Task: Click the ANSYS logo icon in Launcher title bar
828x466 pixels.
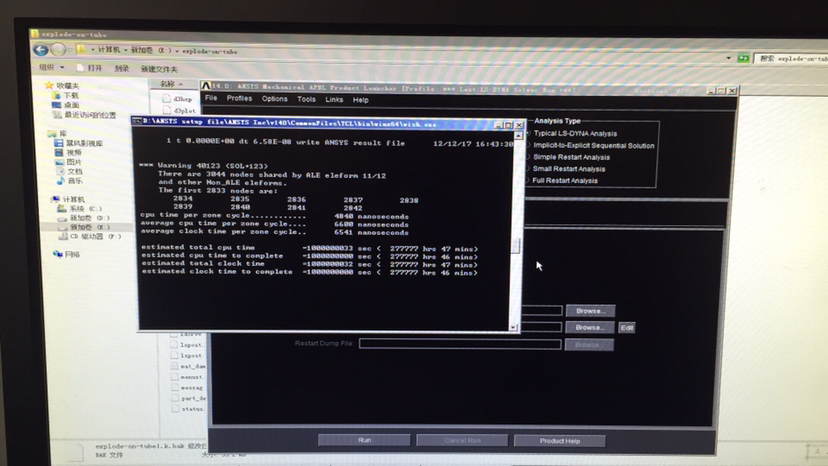Action: coord(206,86)
